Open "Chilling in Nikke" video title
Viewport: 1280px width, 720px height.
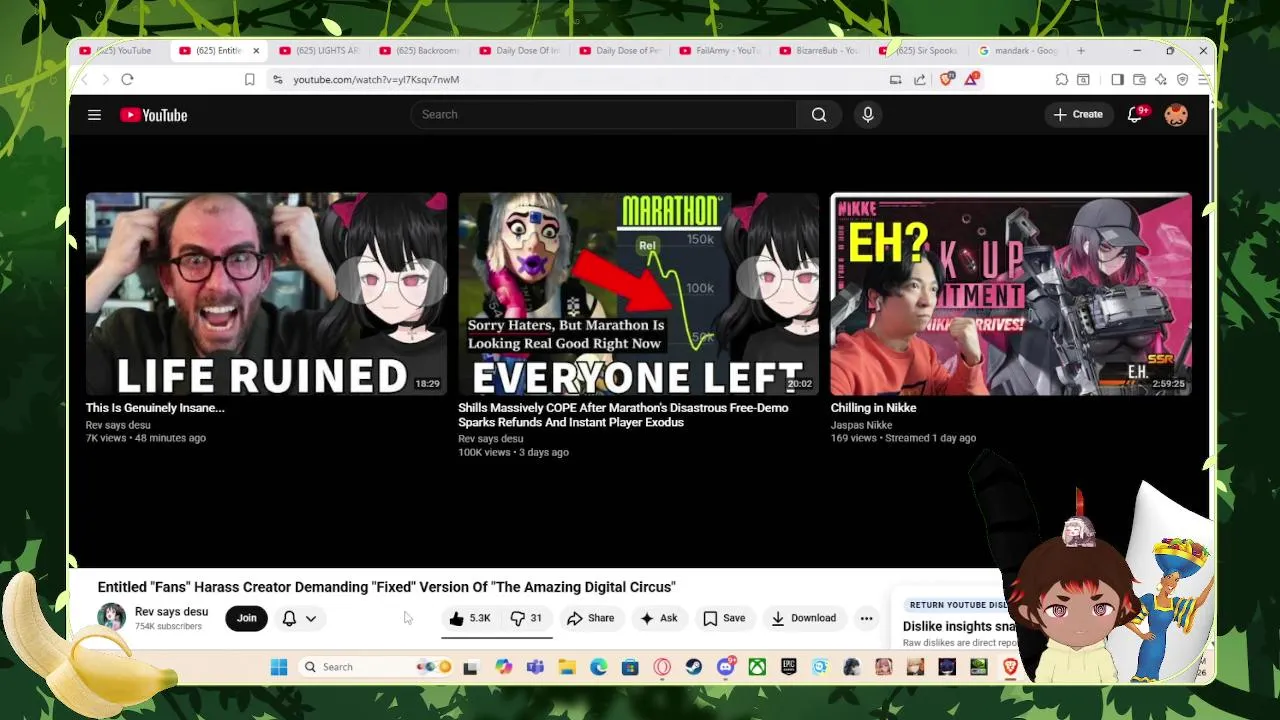coord(873,408)
